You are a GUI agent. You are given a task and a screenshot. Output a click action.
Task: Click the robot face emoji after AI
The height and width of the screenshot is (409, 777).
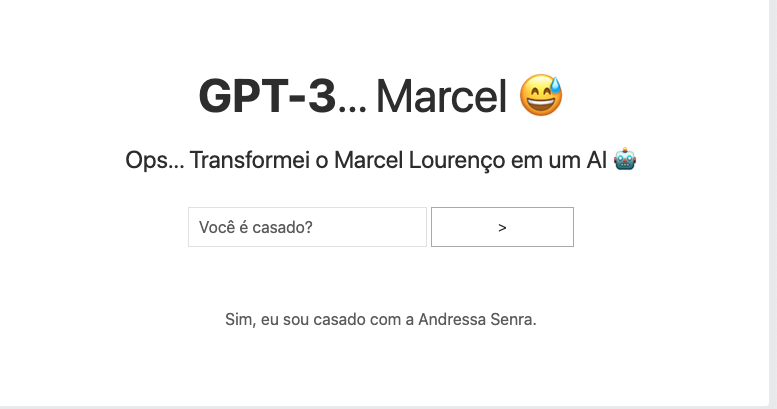click(624, 160)
